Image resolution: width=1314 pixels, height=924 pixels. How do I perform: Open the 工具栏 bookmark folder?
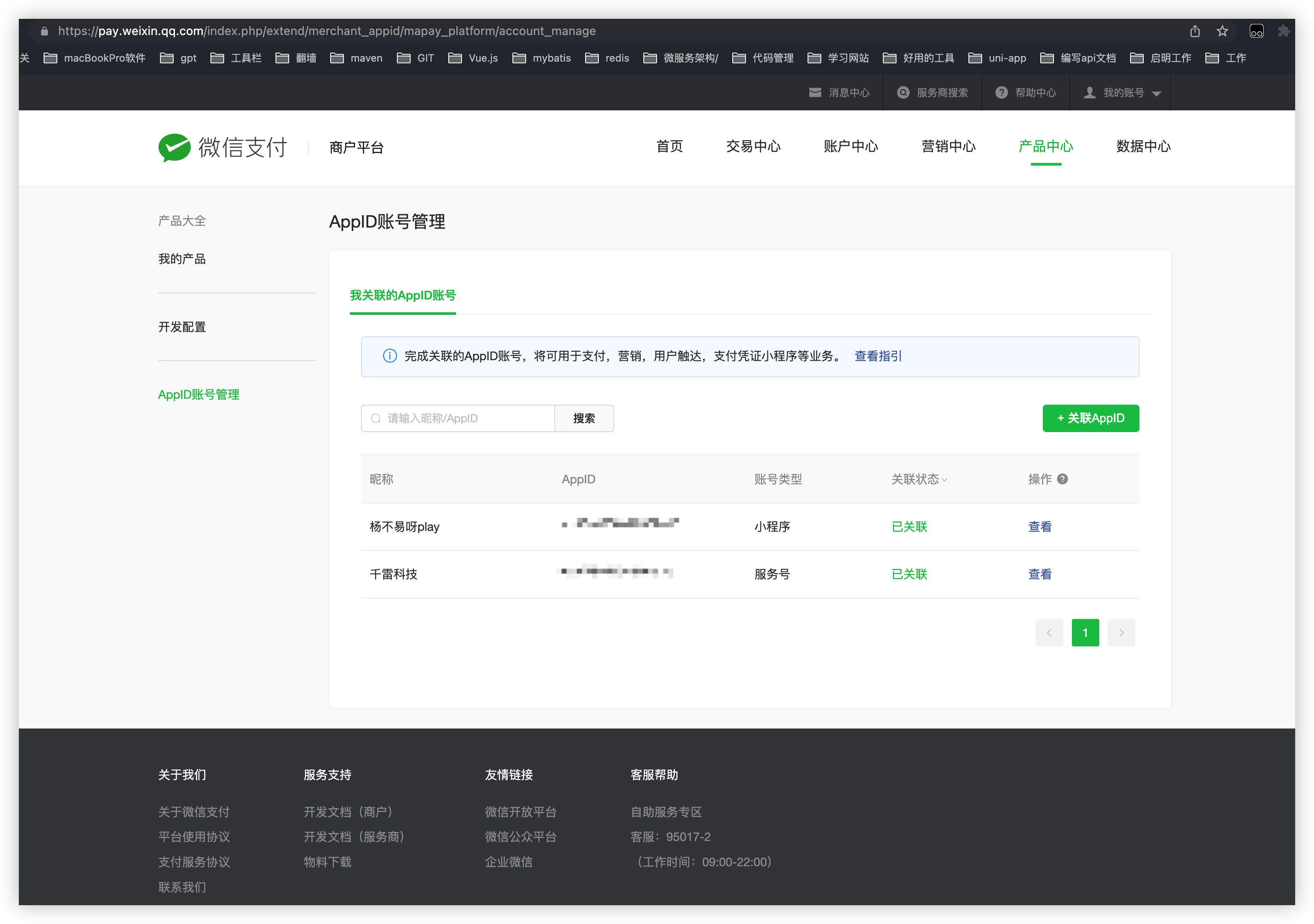(x=236, y=58)
